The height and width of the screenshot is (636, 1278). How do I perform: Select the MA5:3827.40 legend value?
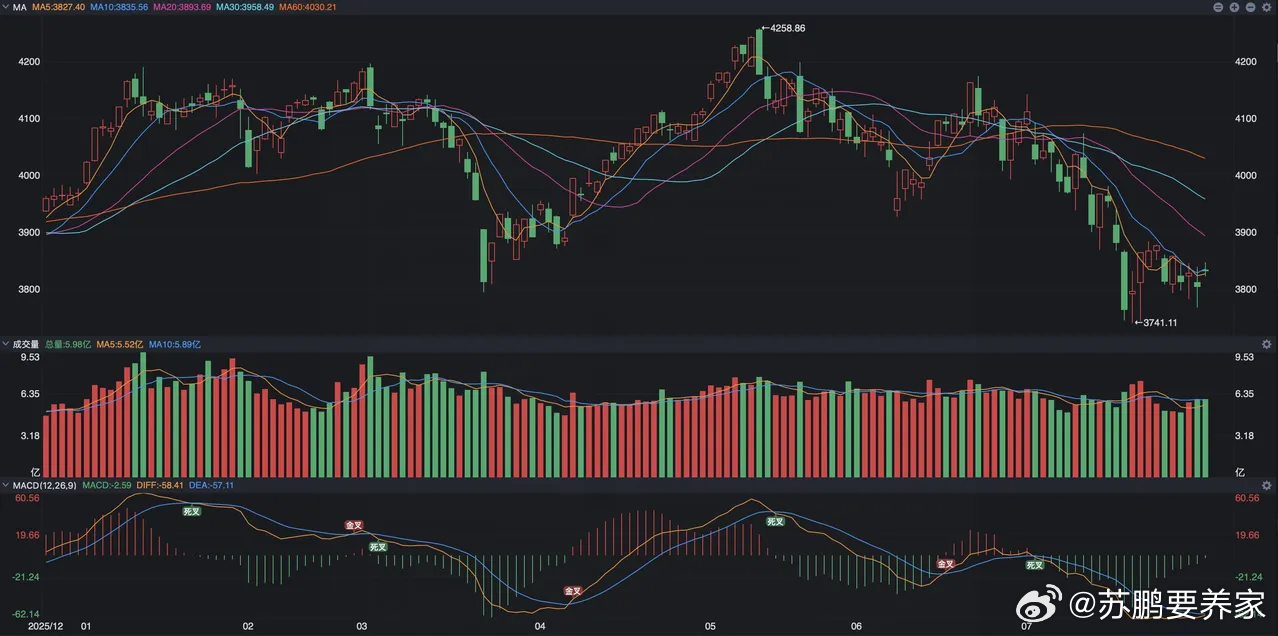(x=58, y=7)
